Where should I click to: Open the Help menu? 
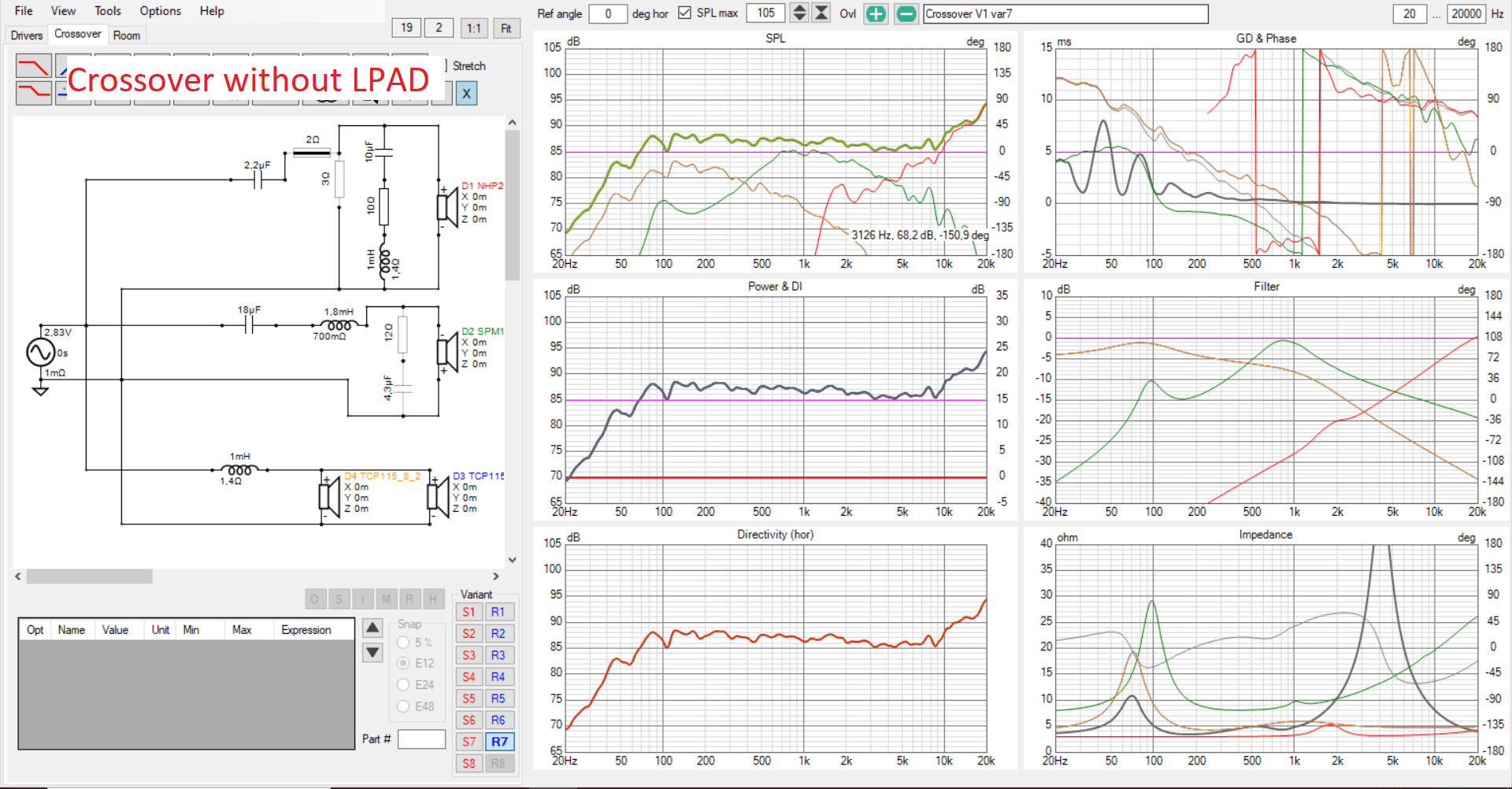[x=212, y=11]
